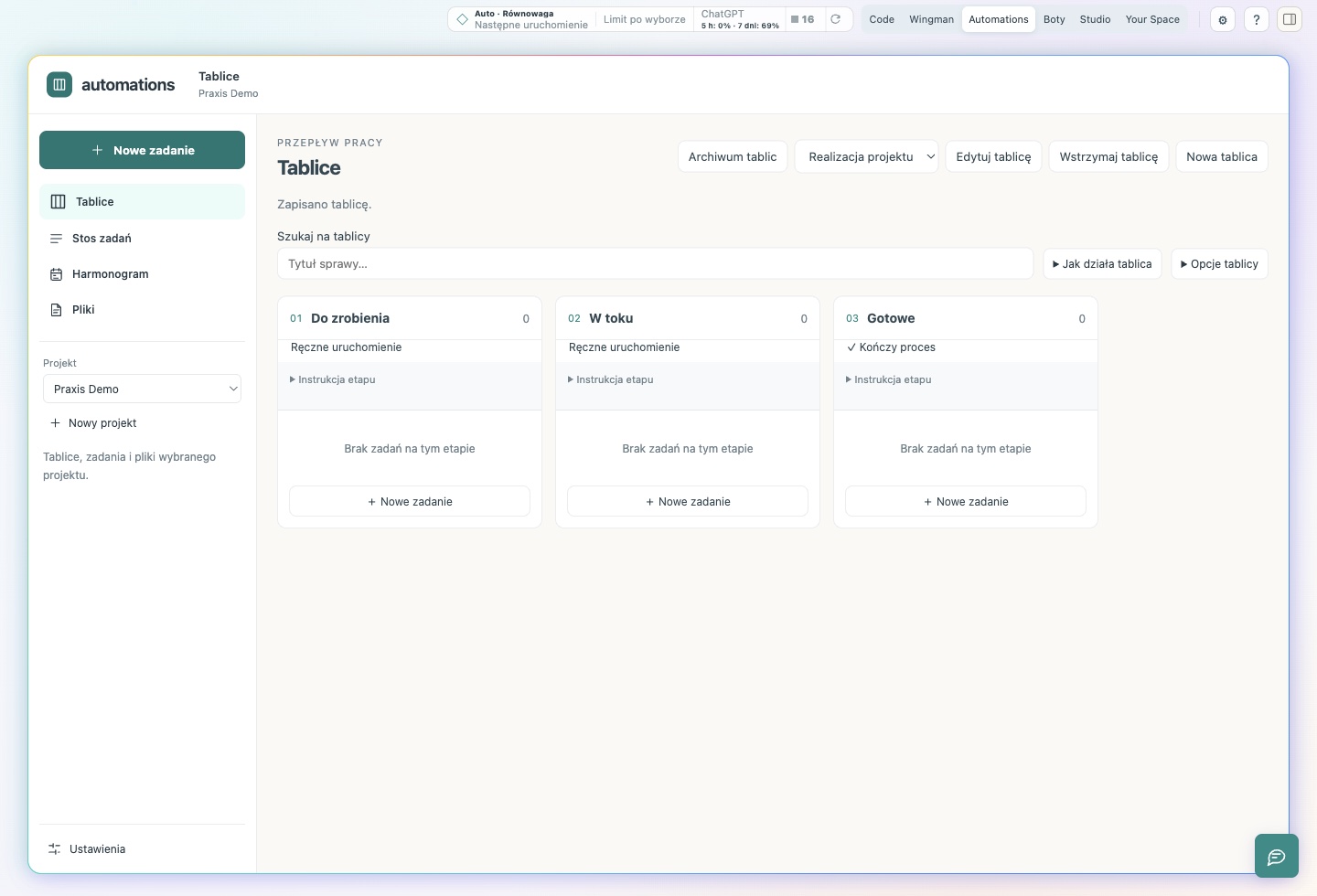Viewport: 1317px width, 896px height.
Task: Open the Studio tab
Action: coord(1095,19)
